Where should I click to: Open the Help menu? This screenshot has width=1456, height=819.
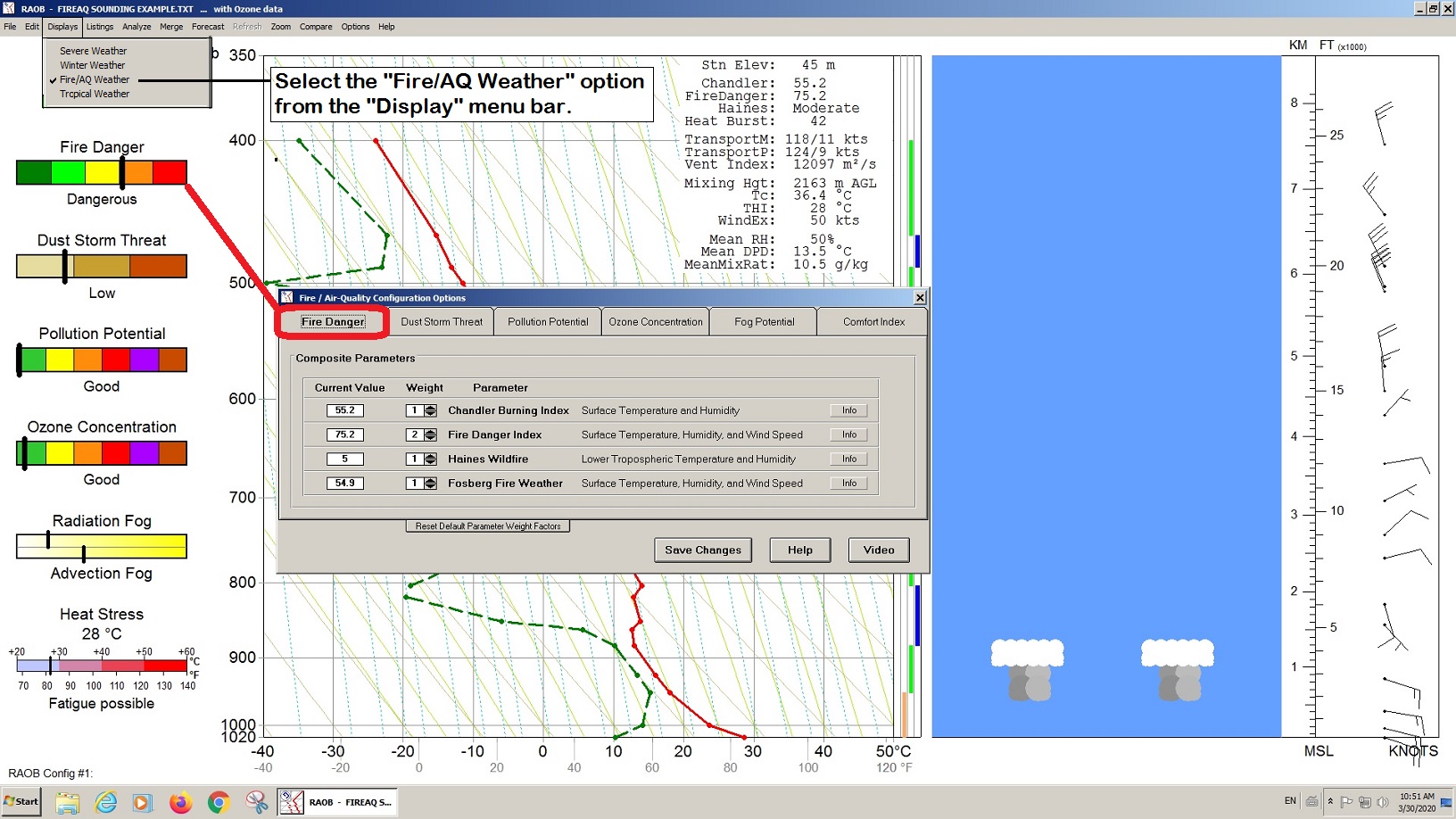(x=386, y=27)
